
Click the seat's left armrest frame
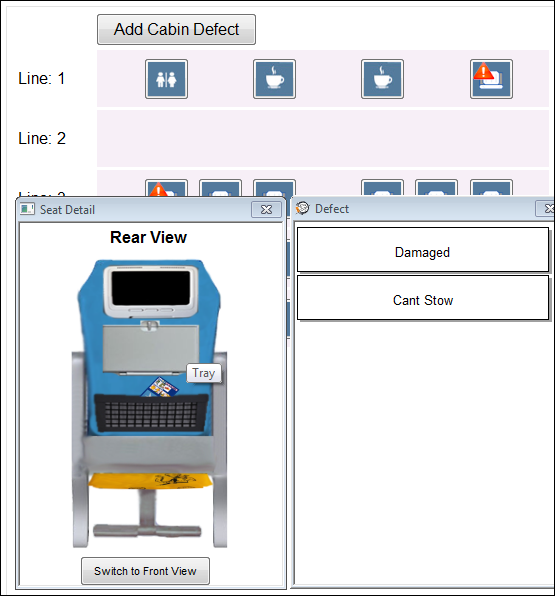(x=80, y=449)
